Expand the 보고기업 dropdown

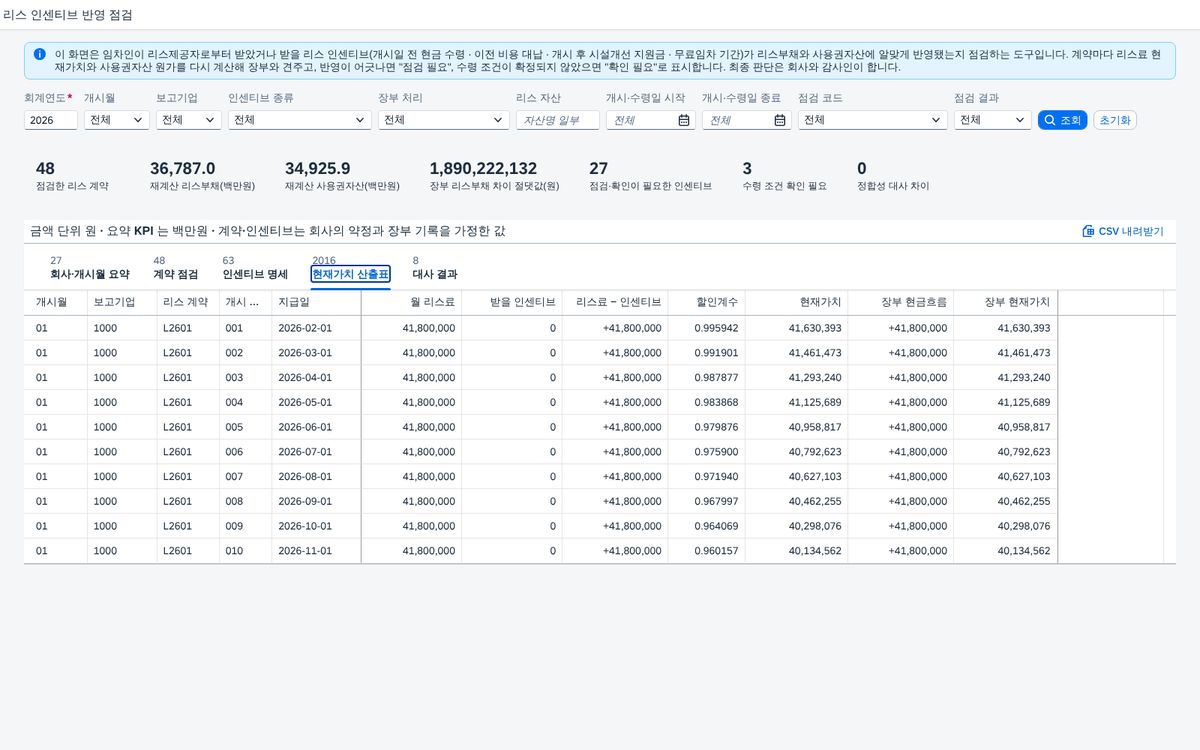(188, 120)
